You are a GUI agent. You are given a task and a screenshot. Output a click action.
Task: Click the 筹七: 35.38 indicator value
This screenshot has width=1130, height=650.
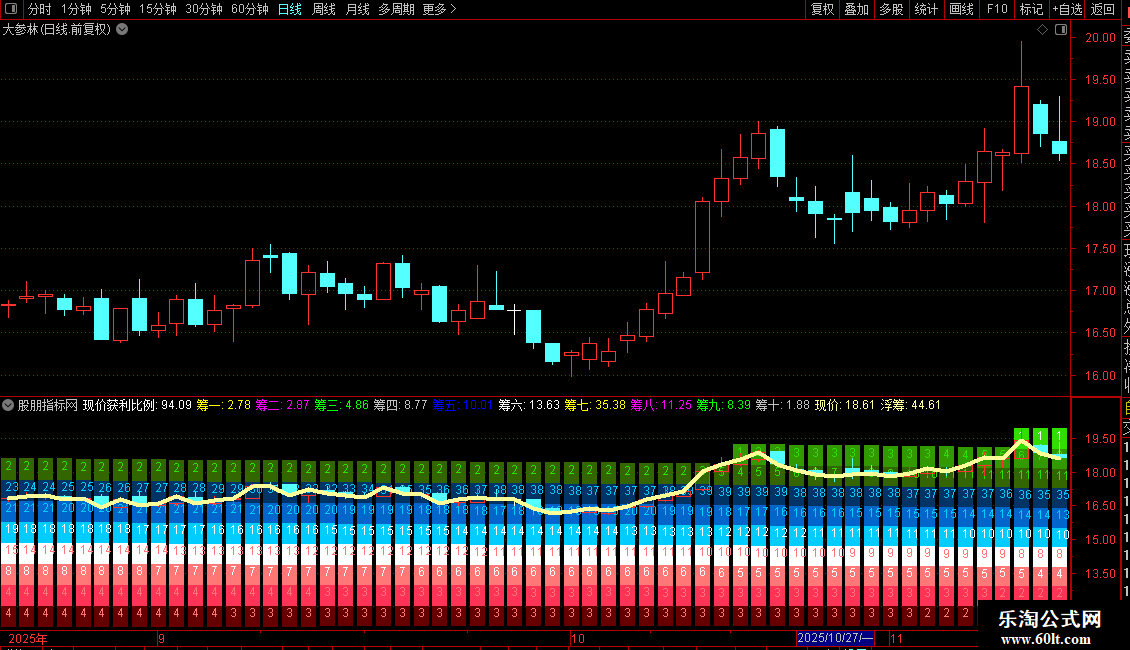[595, 405]
